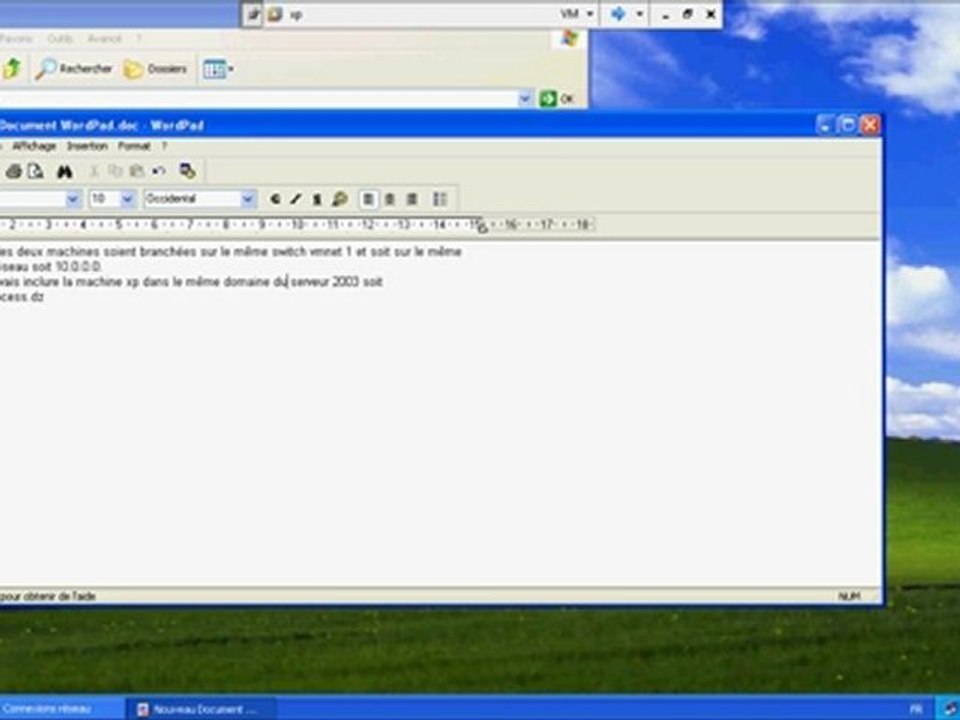Click the Print icon in WordPad toolbar
Screen dimensions: 960x720
[13, 171]
